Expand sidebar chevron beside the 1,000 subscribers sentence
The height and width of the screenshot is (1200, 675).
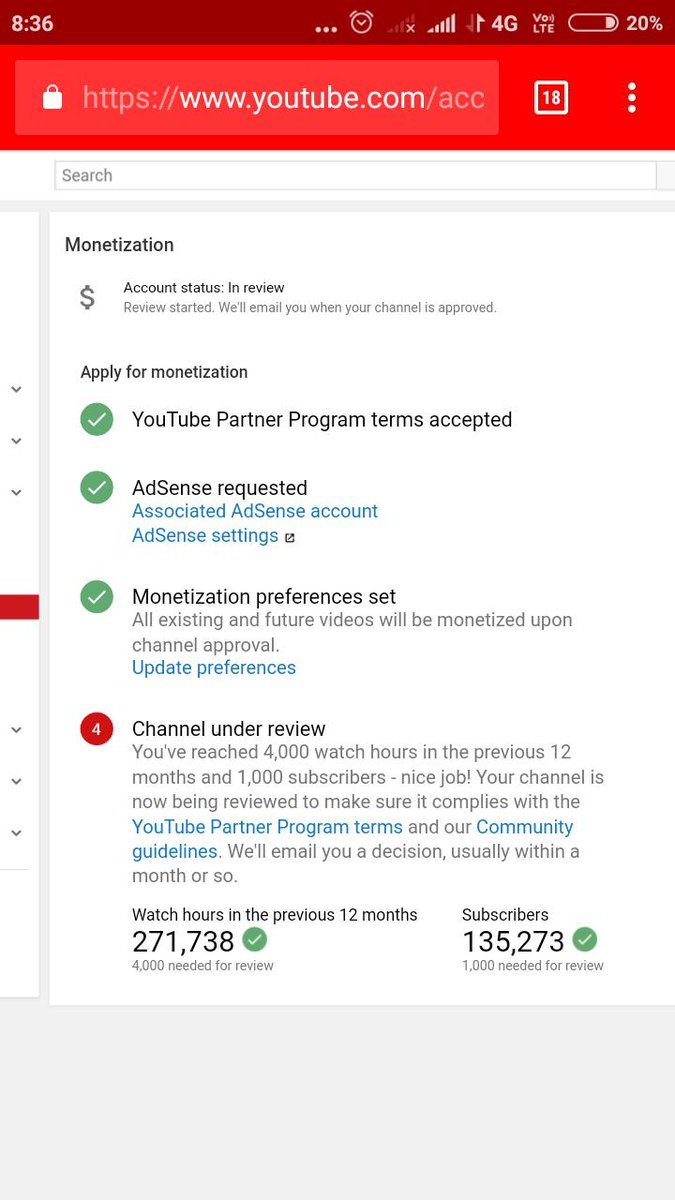point(16,781)
